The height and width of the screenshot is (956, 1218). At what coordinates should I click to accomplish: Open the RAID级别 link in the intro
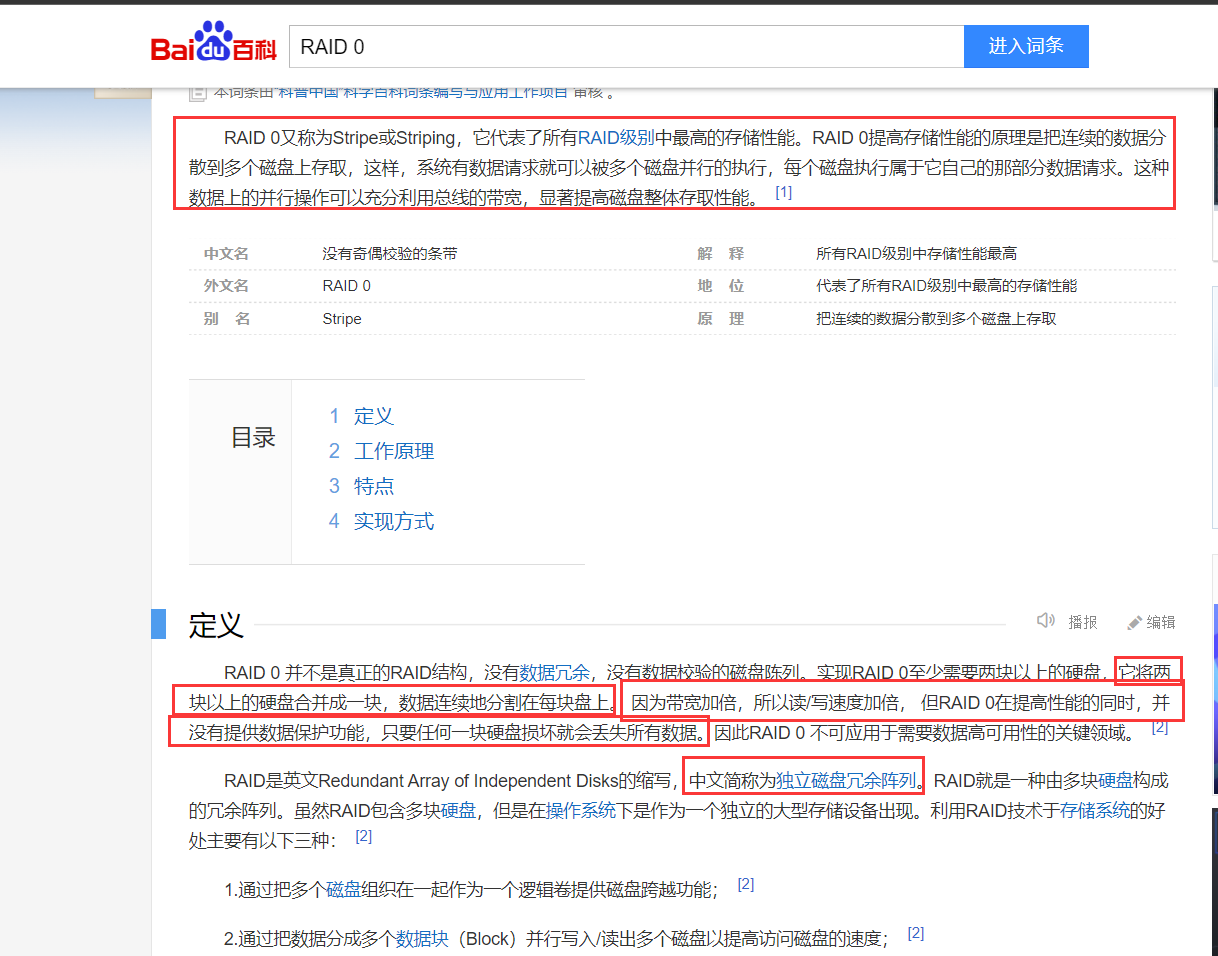(x=616, y=138)
